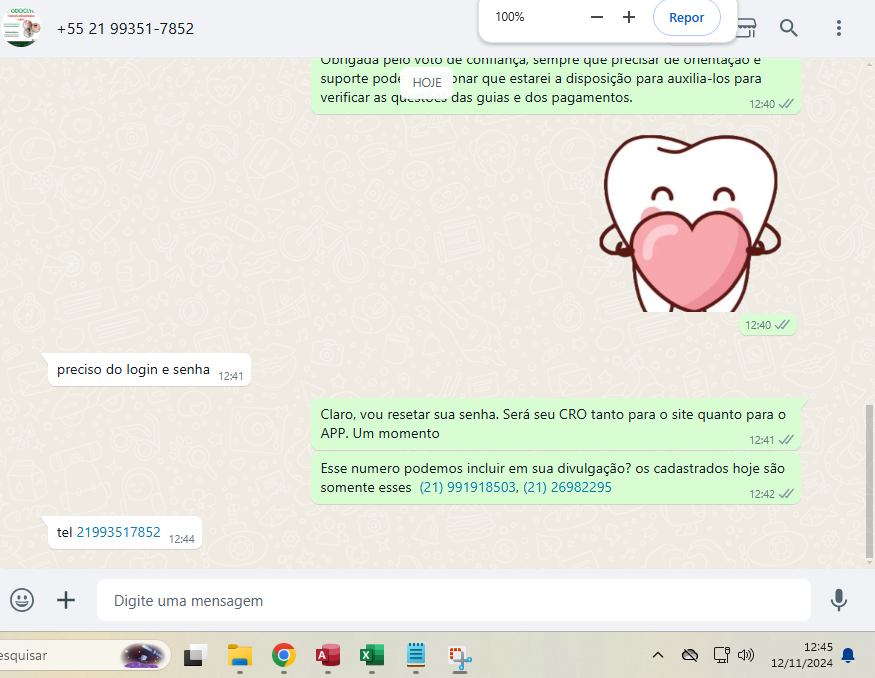
Task: Search within the conversation
Action: [x=789, y=28]
